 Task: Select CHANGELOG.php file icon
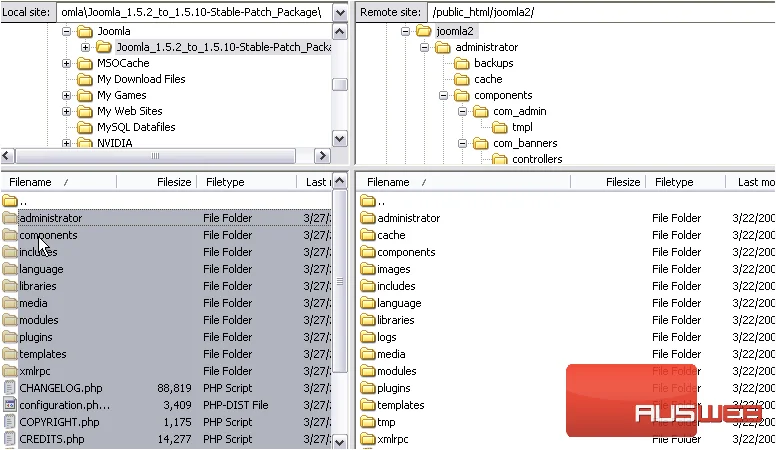click(10, 388)
